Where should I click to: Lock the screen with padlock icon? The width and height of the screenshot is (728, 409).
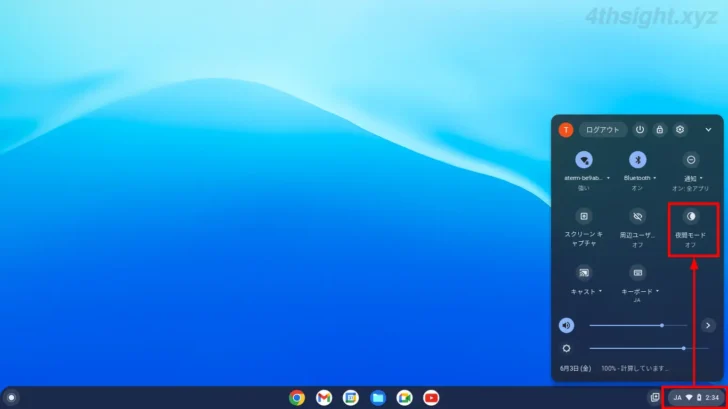click(x=660, y=130)
